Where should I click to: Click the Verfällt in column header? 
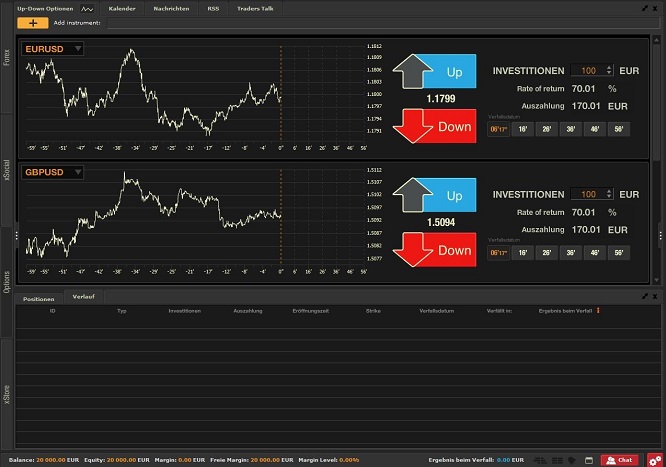499,311
